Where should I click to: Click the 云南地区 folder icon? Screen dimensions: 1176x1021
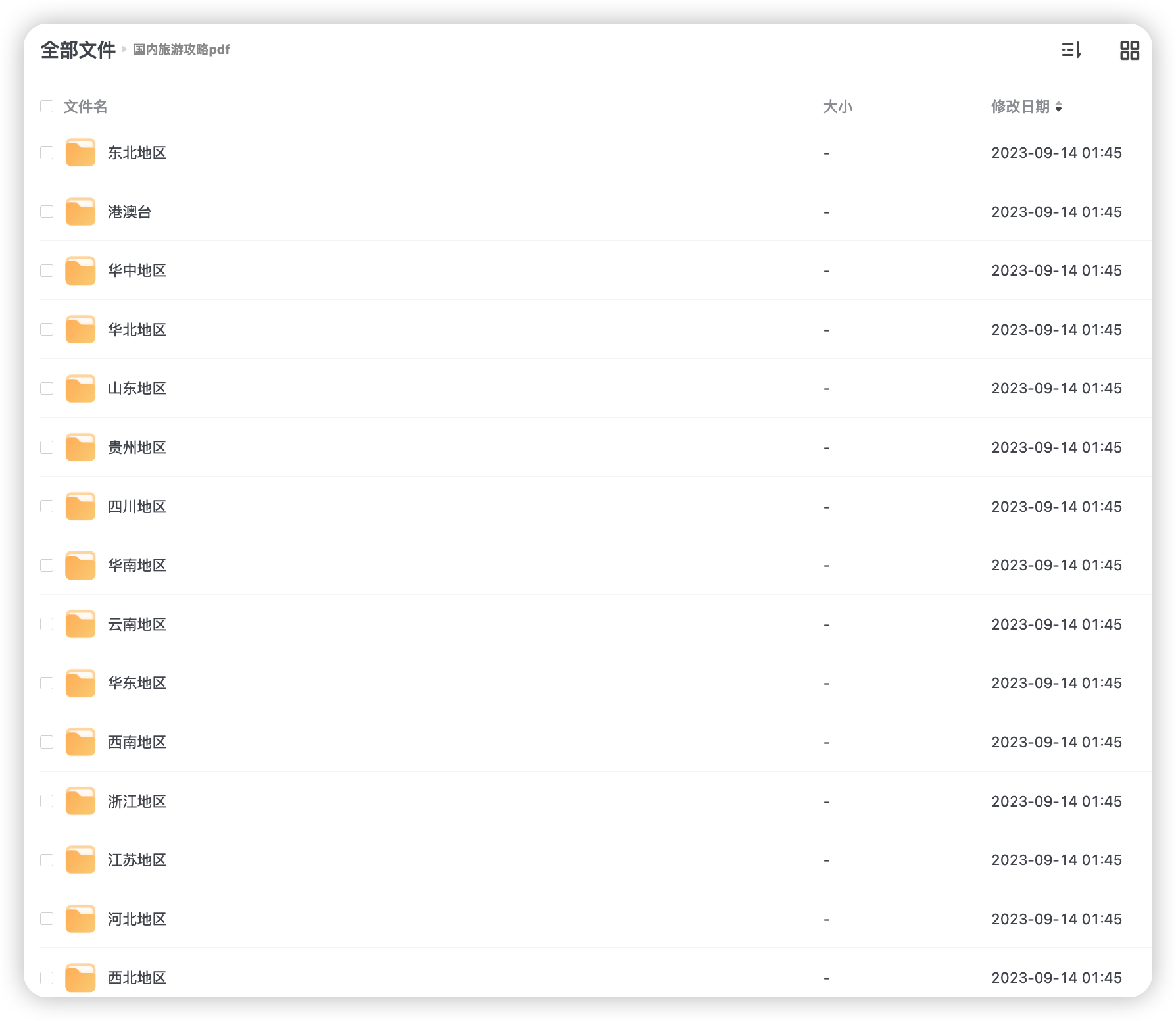pyautogui.click(x=80, y=624)
